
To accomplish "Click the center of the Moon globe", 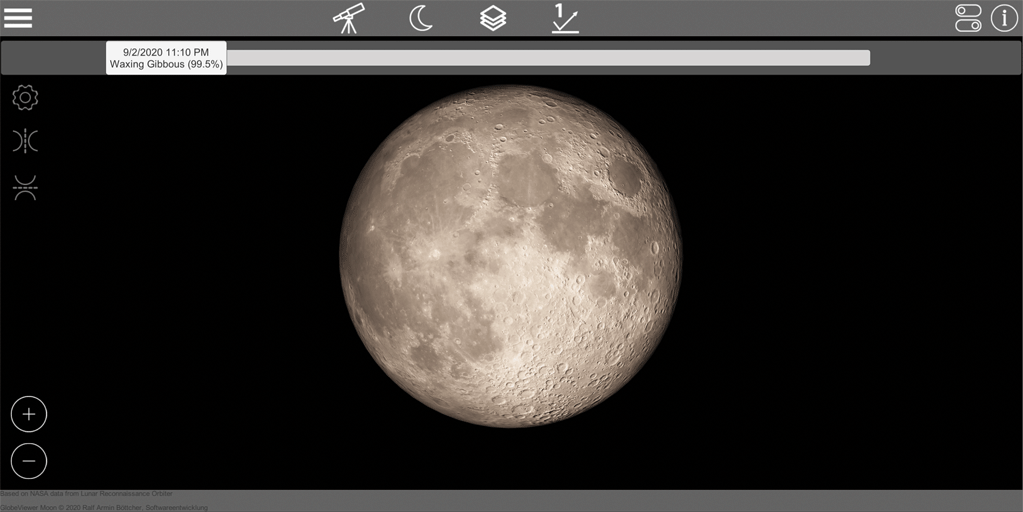I will pos(511,256).
